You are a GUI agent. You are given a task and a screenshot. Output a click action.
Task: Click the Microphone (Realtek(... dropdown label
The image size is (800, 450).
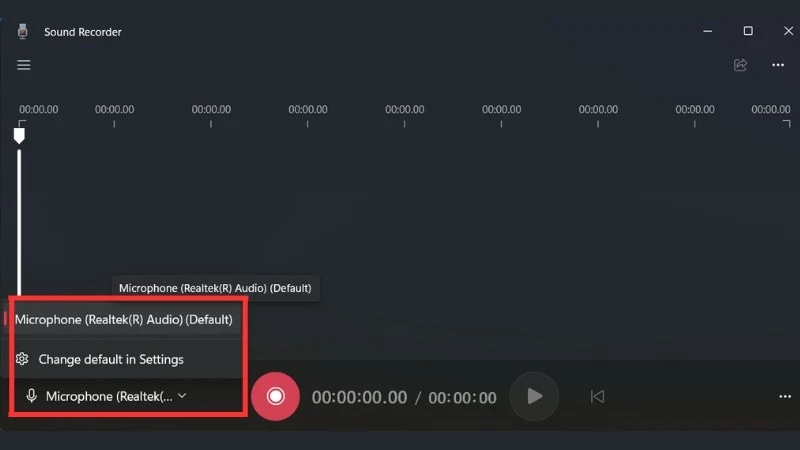pos(109,396)
